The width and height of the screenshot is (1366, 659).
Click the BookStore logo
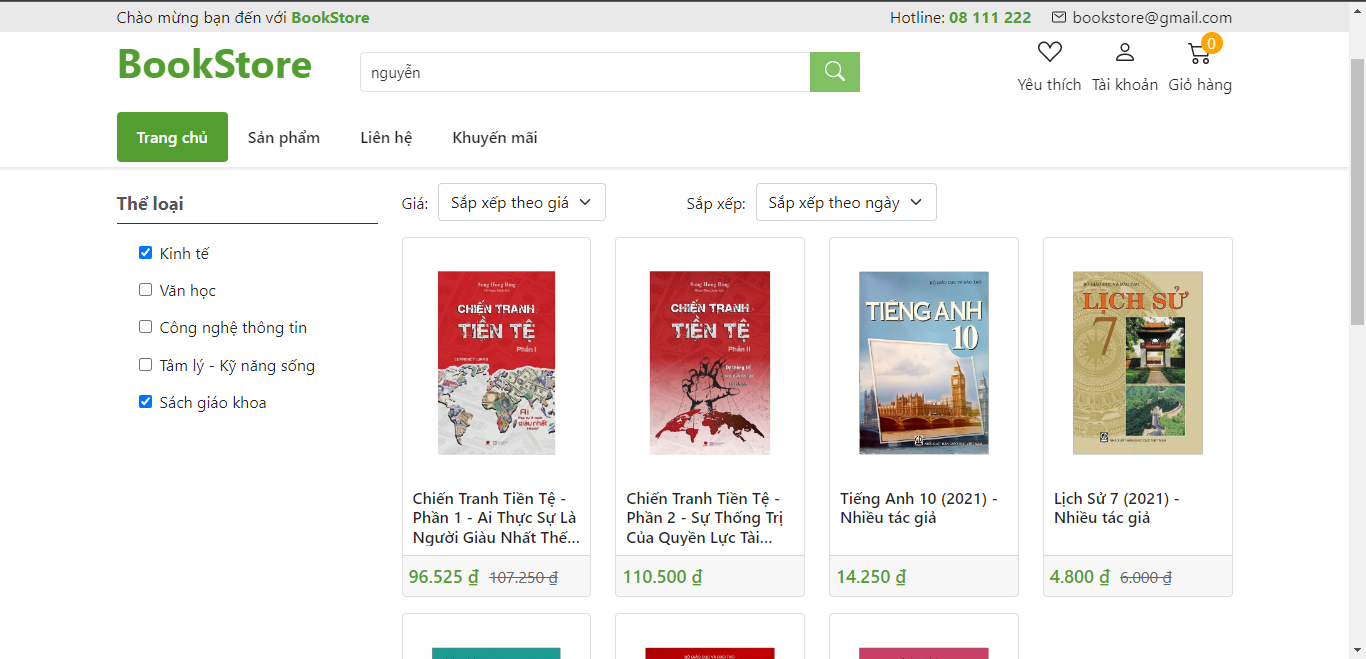coord(214,65)
